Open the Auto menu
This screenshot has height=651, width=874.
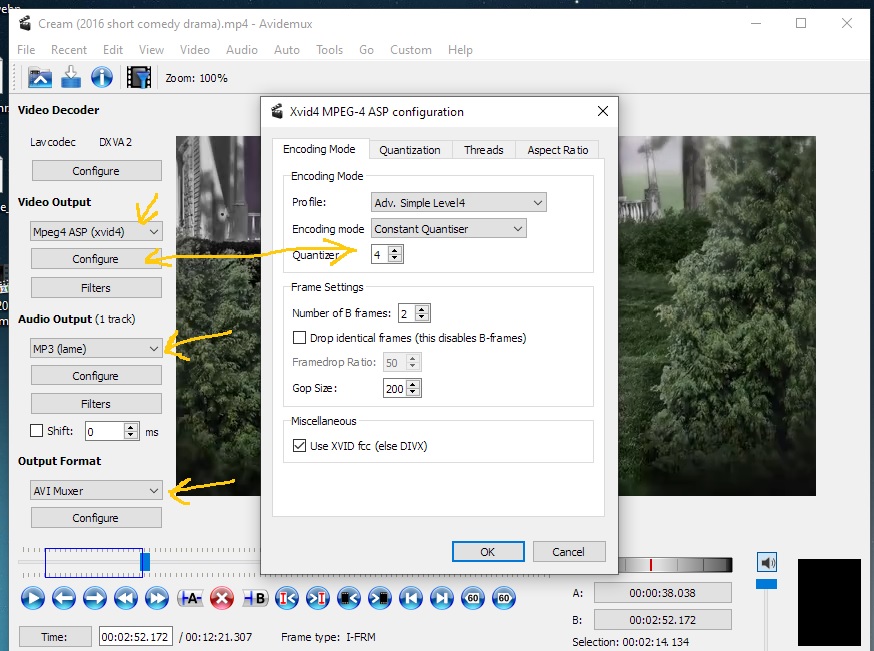pyautogui.click(x=287, y=50)
